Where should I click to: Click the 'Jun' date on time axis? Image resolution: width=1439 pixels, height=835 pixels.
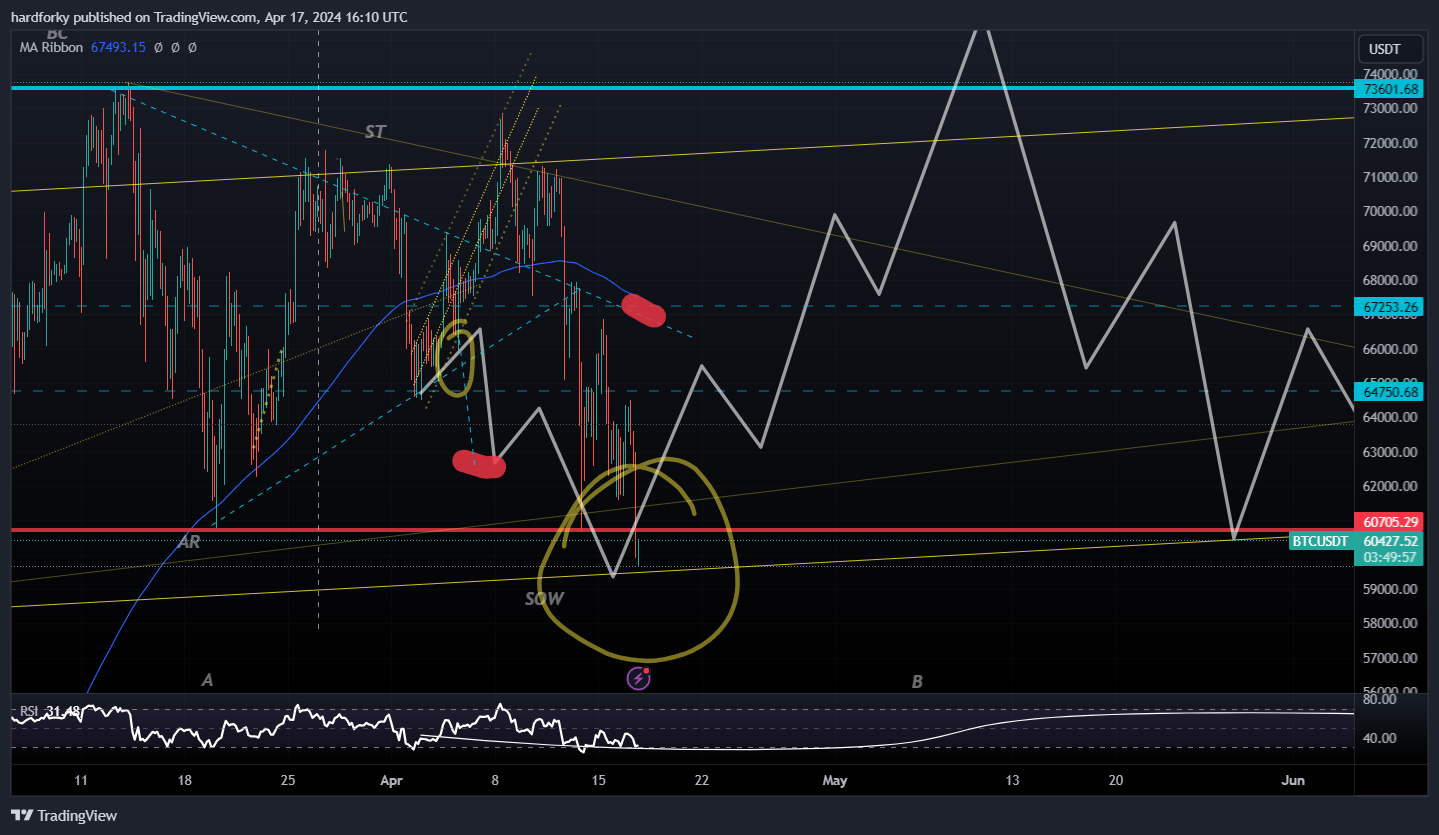1294,781
